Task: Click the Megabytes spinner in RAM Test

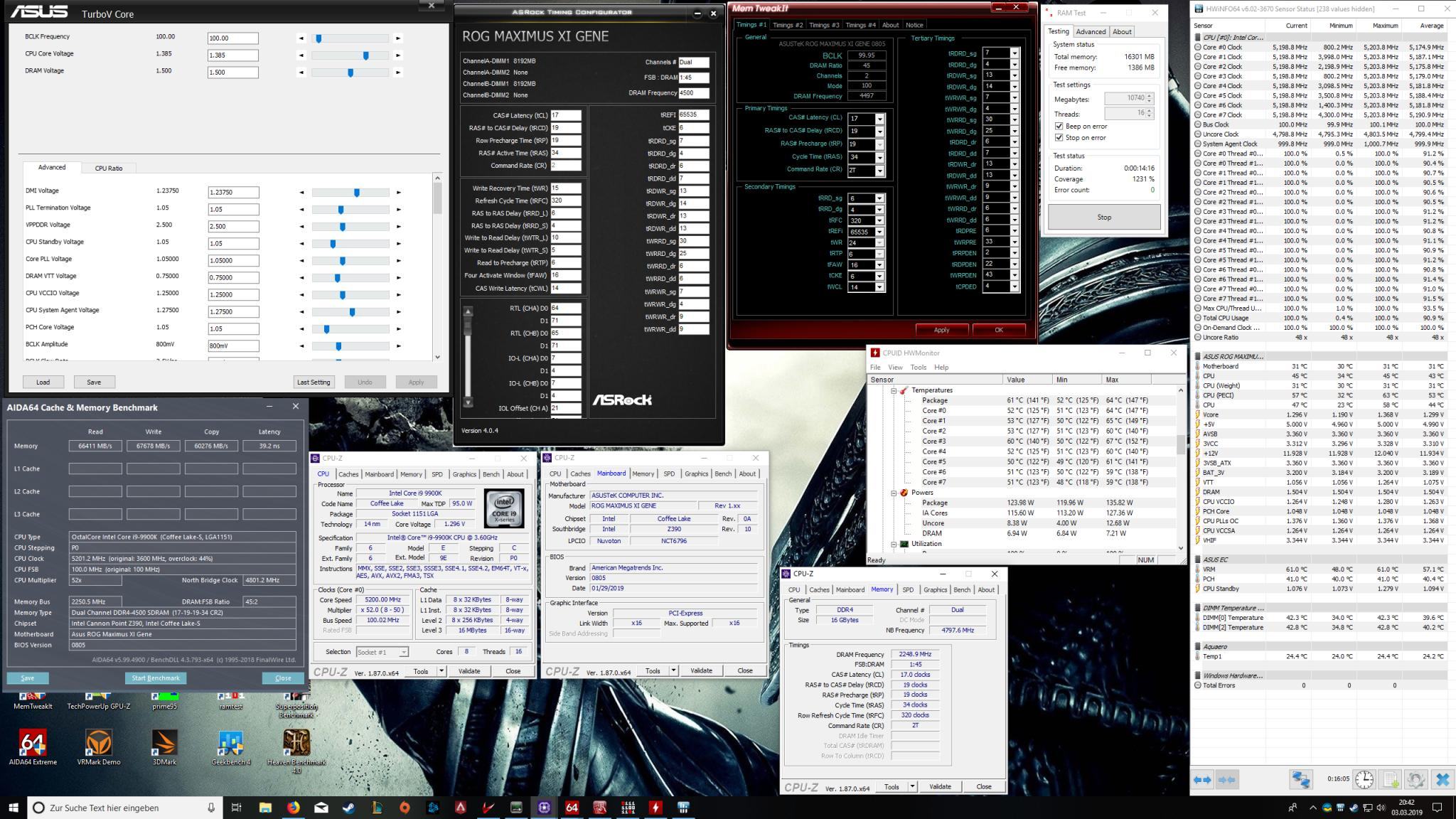Action: [x=1150, y=99]
